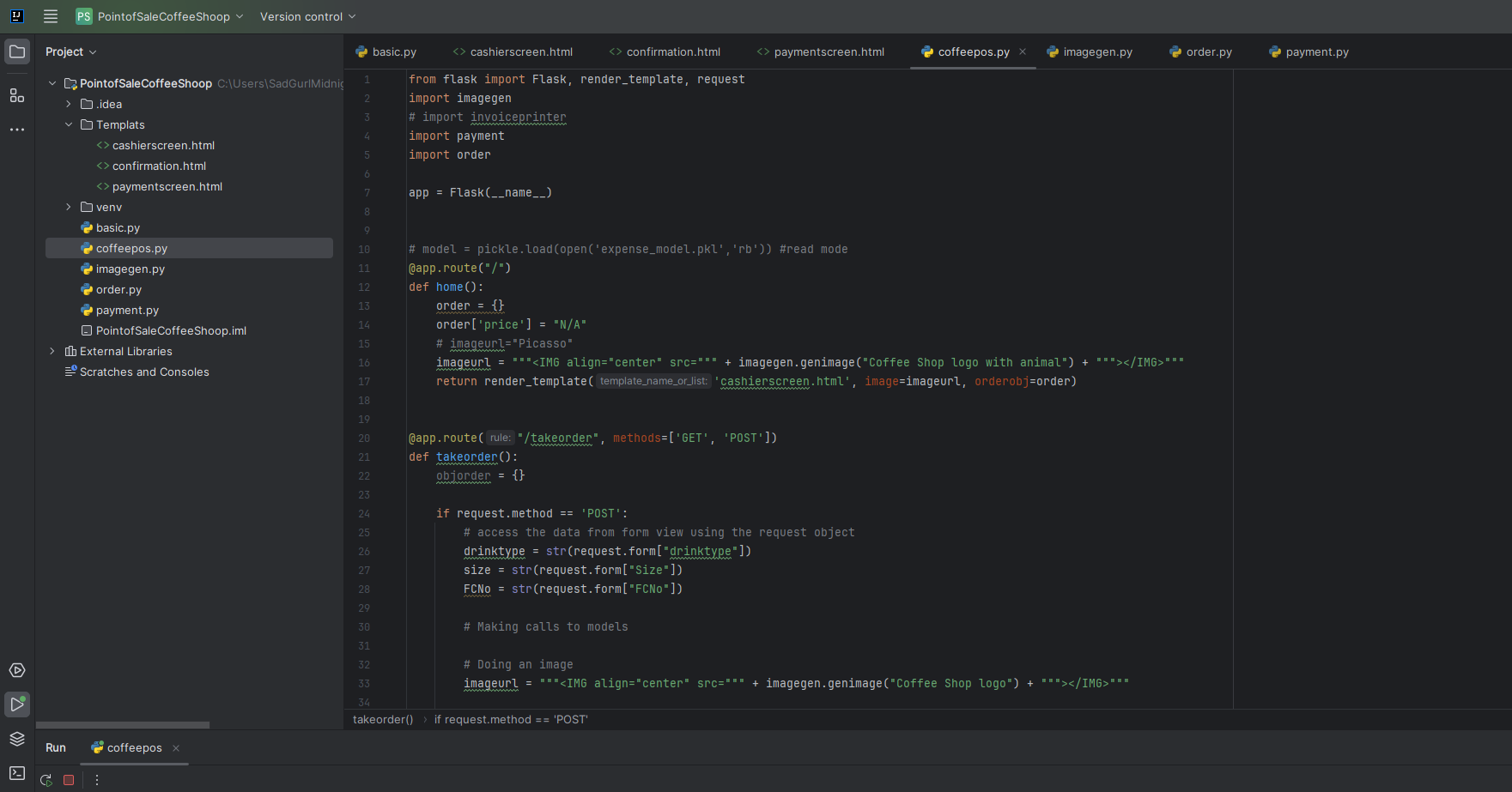This screenshot has width=1512, height=792.
Task: Stop the running coffeepos process
Action: (x=69, y=780)
